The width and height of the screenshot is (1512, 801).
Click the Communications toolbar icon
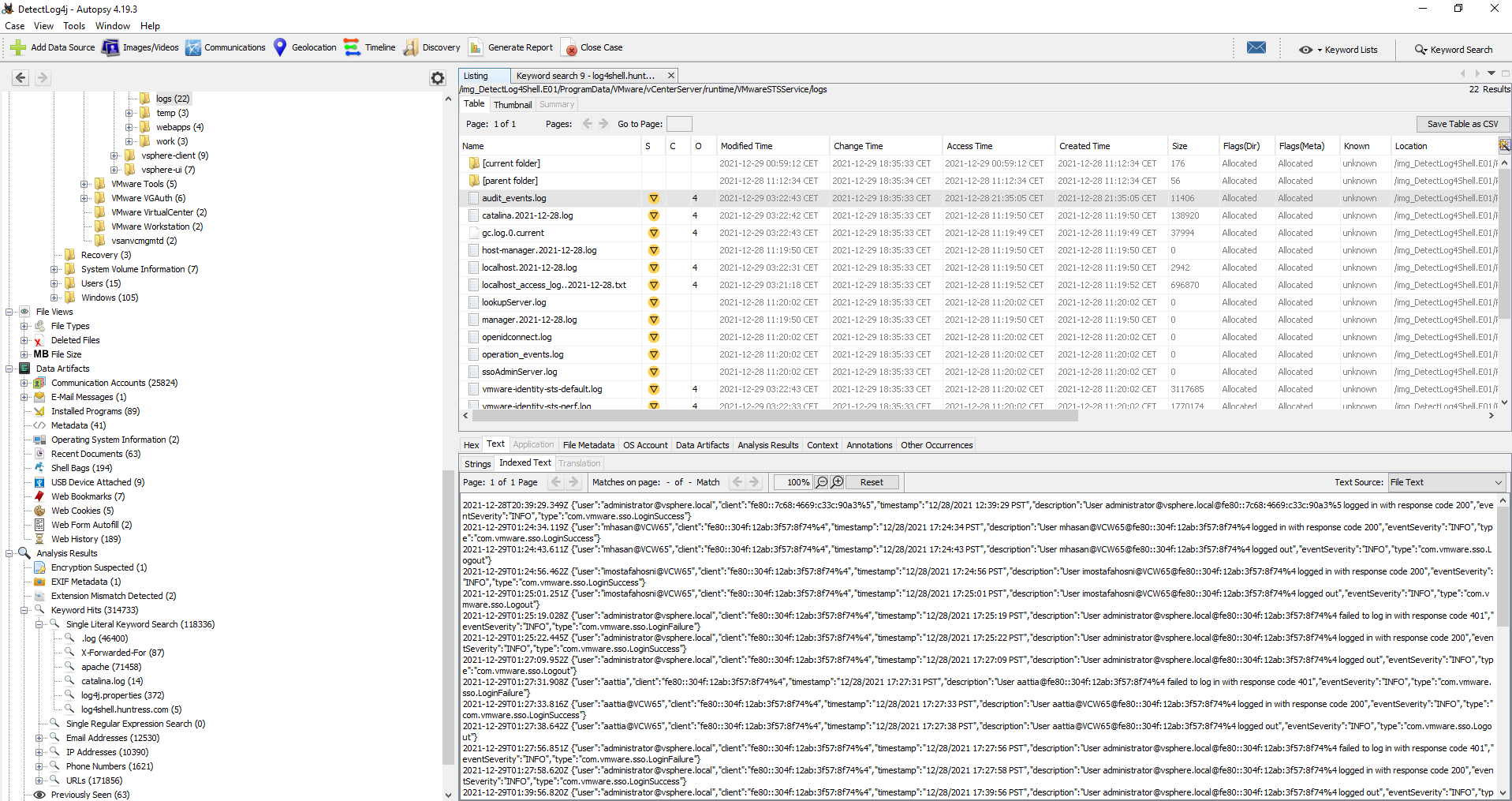point(193,48)
